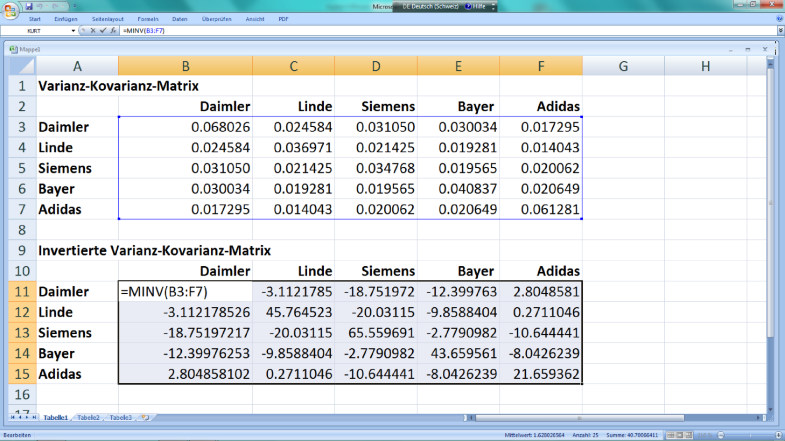Switch to the Tabelle1 sheet tab
785x441 pixels.
click(56, 417)
